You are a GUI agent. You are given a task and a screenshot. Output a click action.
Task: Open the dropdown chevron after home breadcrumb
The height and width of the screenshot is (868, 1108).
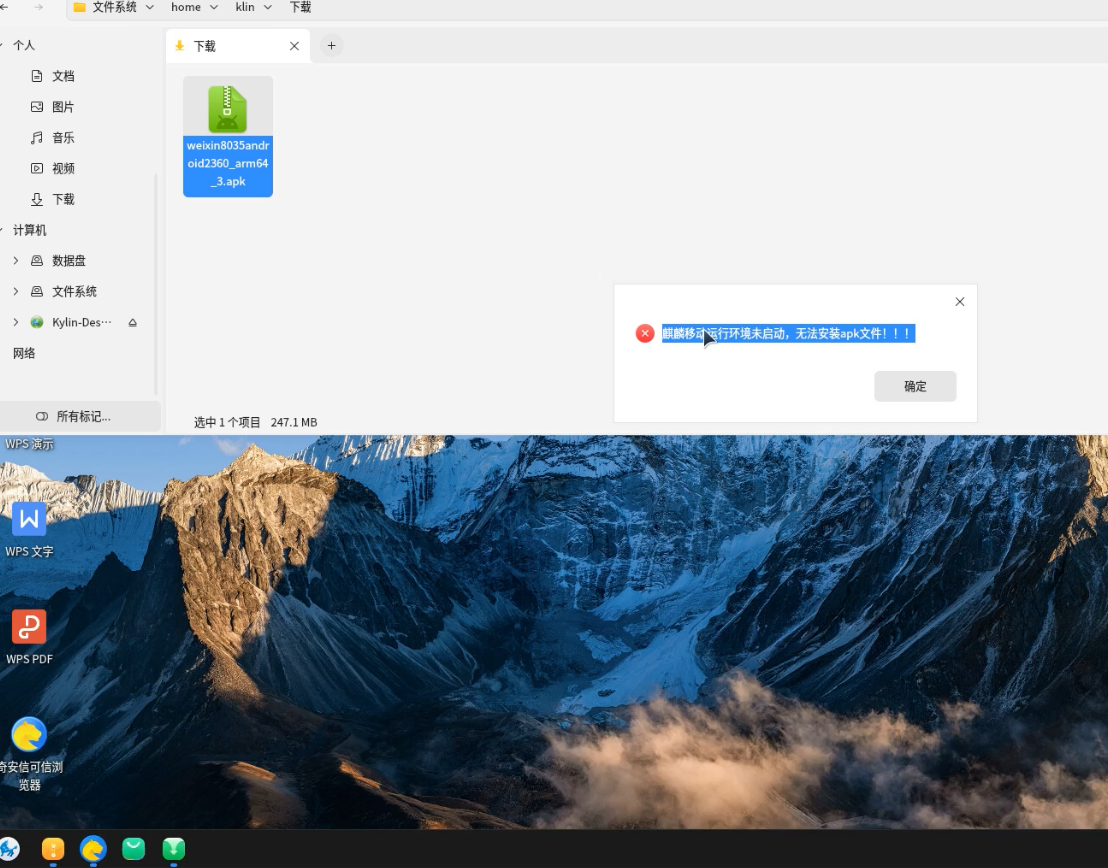[x=213, y=7]
